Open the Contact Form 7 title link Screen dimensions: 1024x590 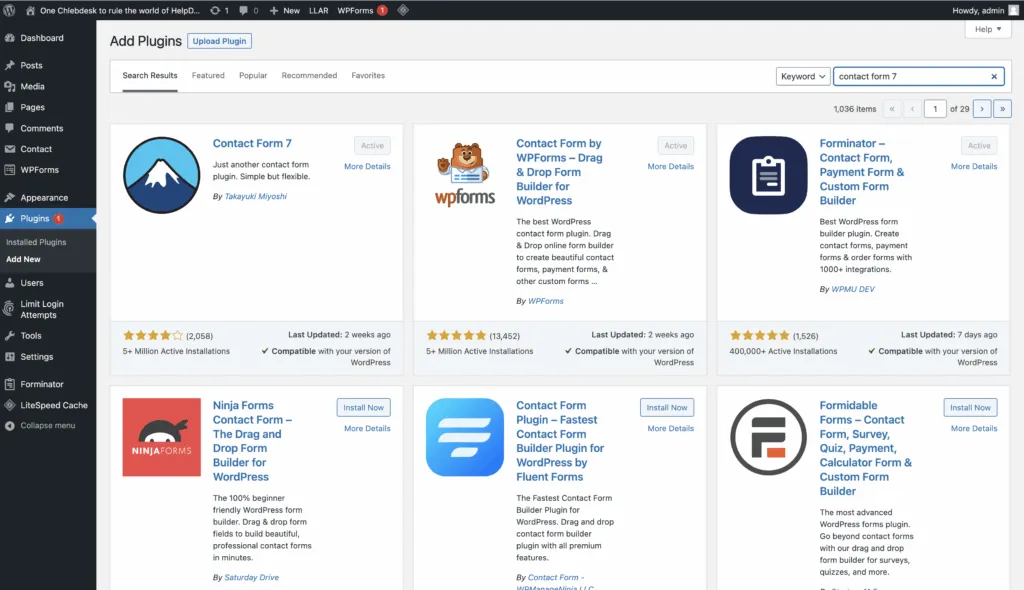point(252,143)
